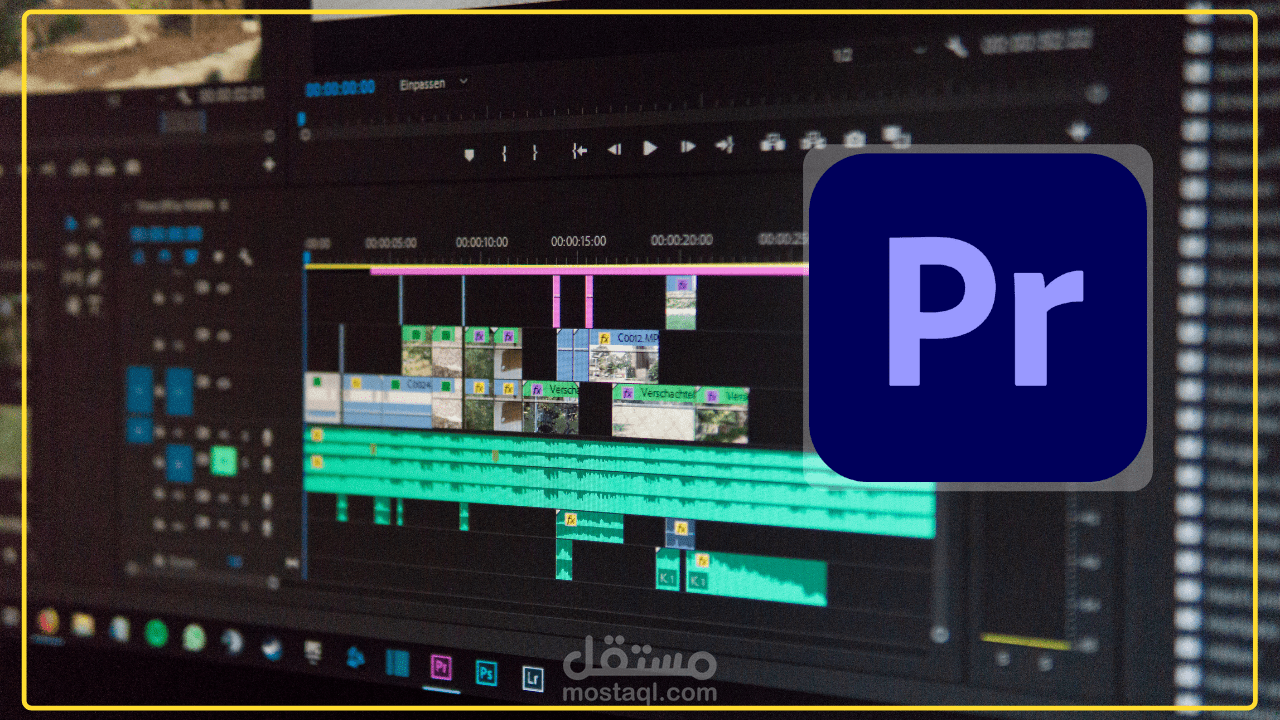
Task: Select the wide audio clip on bottom track
Action: 756,579
